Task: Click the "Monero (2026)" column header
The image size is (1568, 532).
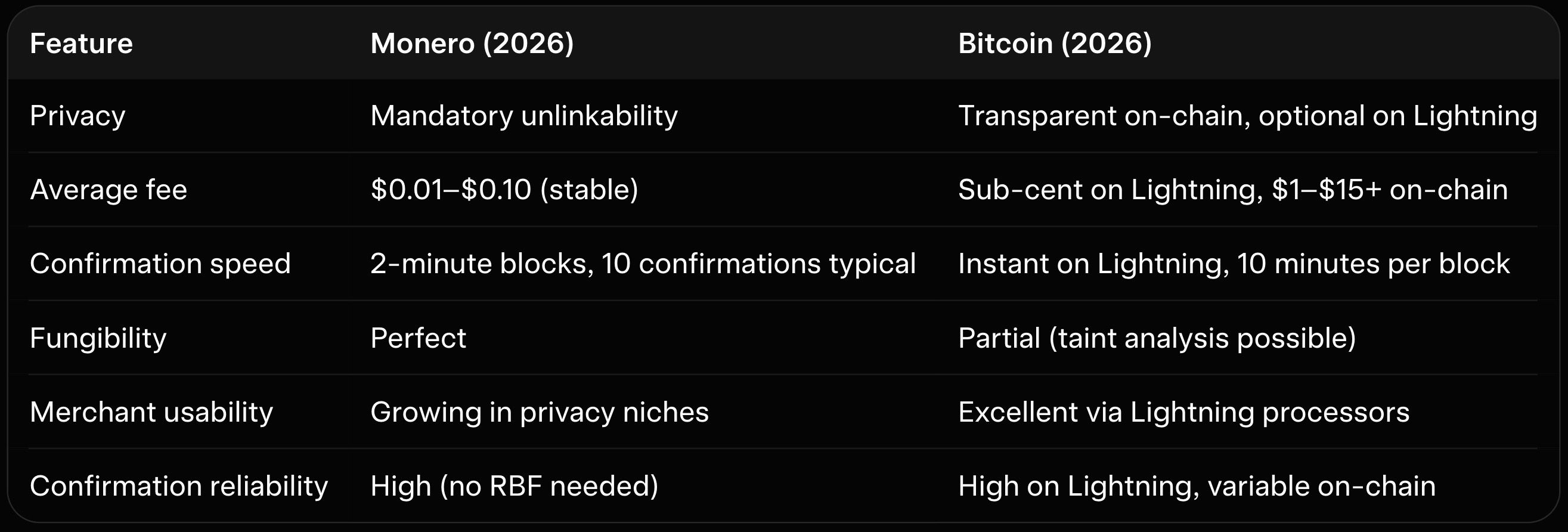Action: [472, 44]
